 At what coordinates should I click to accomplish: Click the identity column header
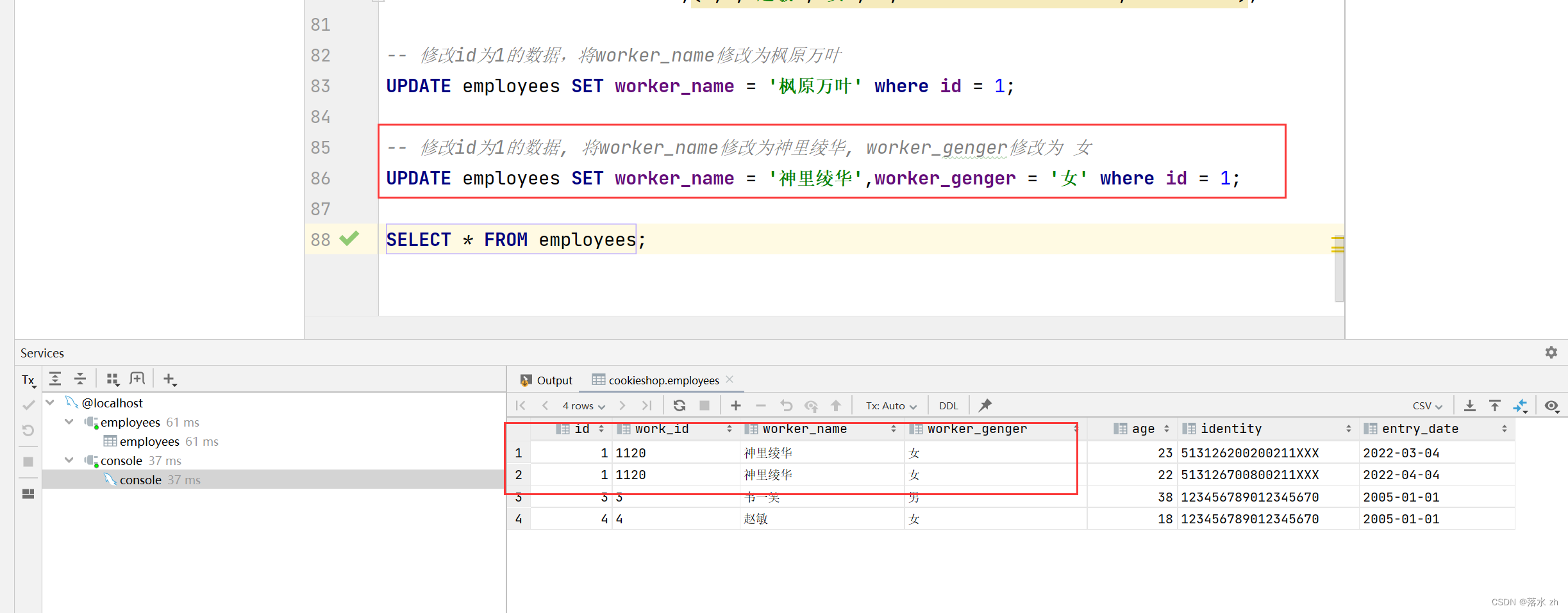click(1267, 429)
